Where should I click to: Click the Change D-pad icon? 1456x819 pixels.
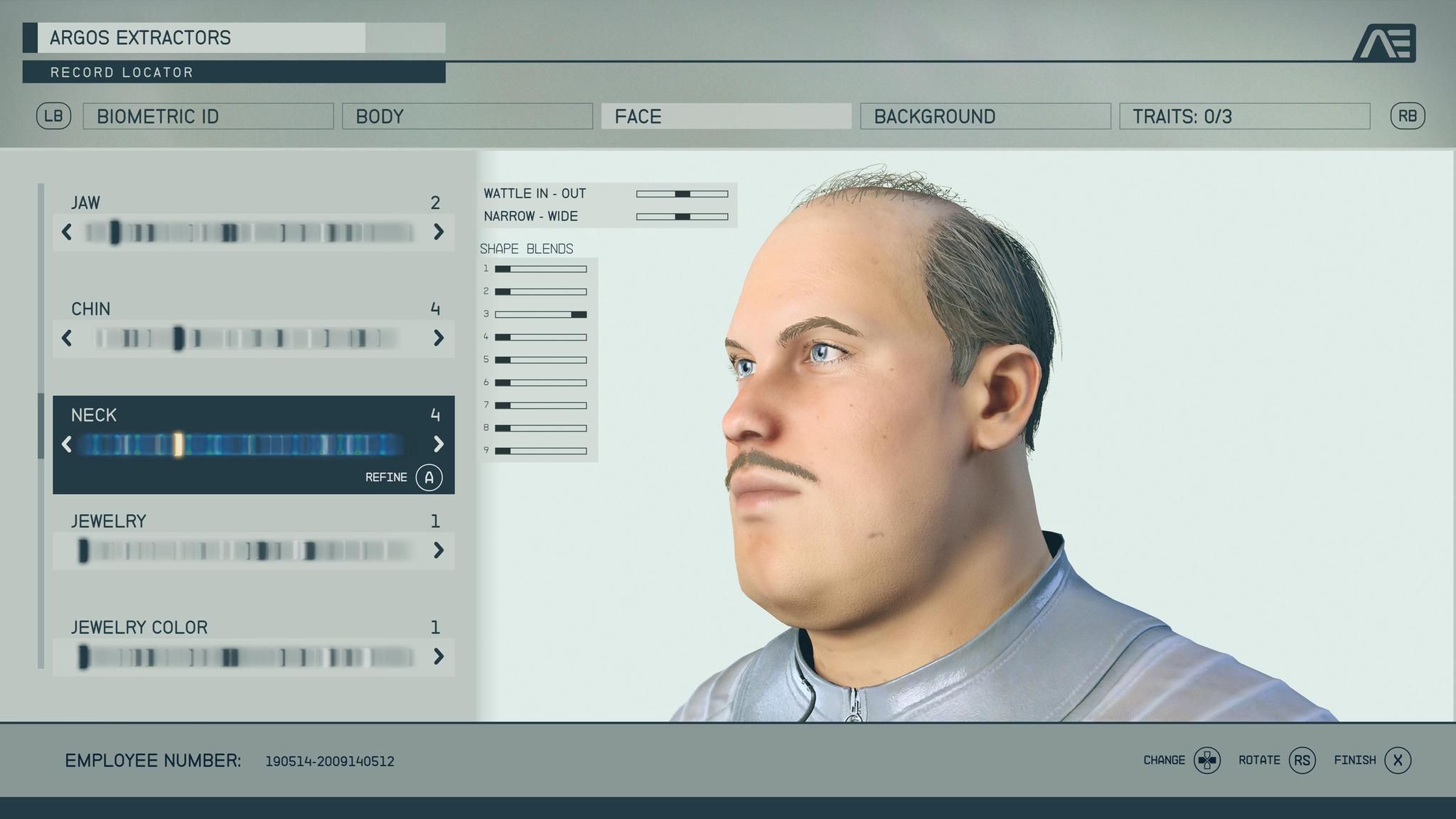tap(1207, 761)
